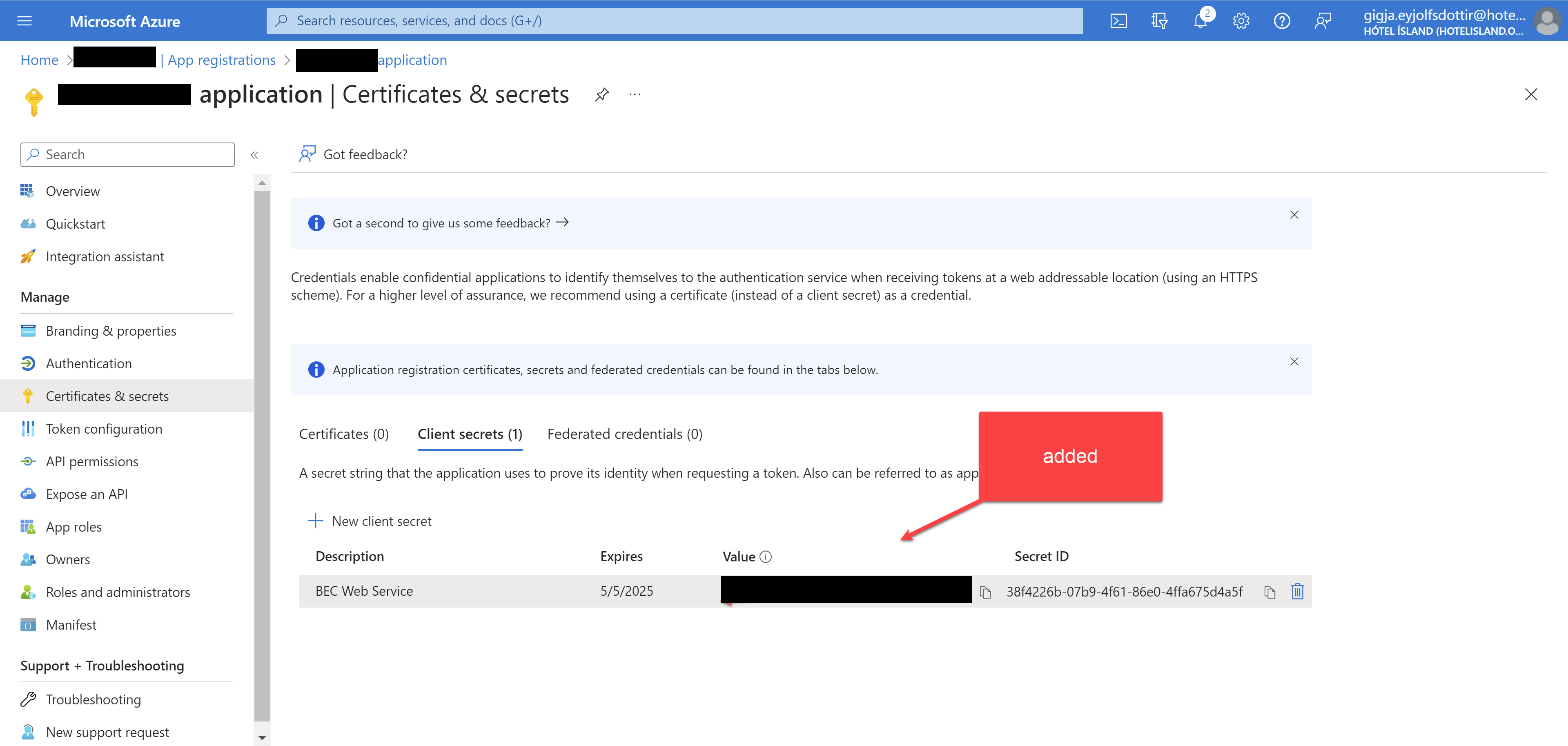Open portal settings gear
Screen dimensions: 1568x746
tap(1241, 21)
